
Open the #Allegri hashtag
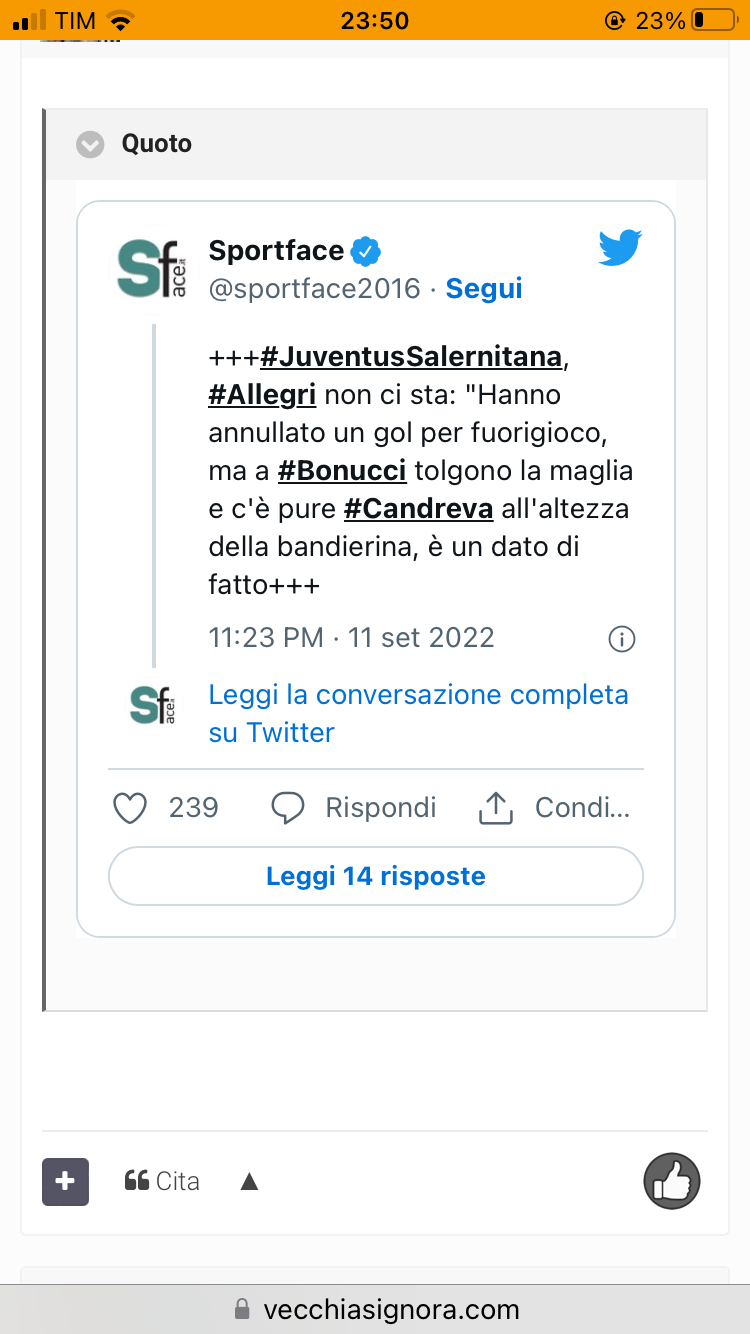tap(262, 395)
